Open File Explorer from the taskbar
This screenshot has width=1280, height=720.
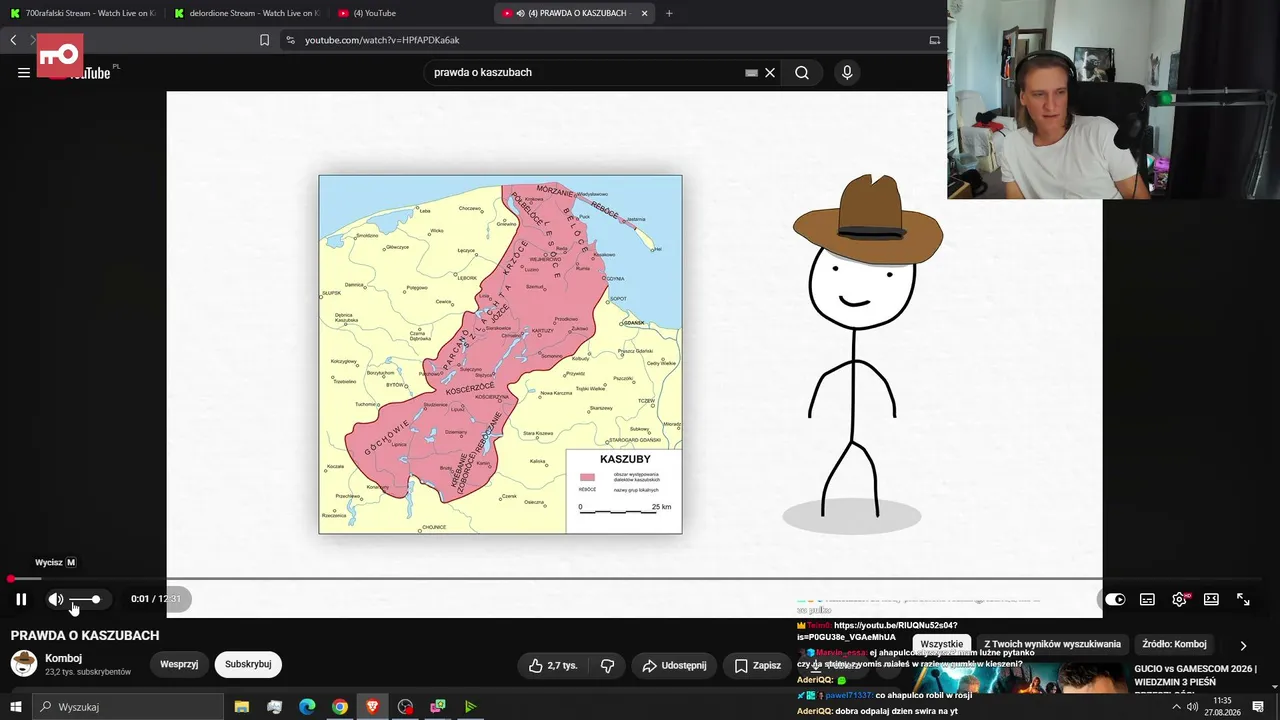coord(241,707)
